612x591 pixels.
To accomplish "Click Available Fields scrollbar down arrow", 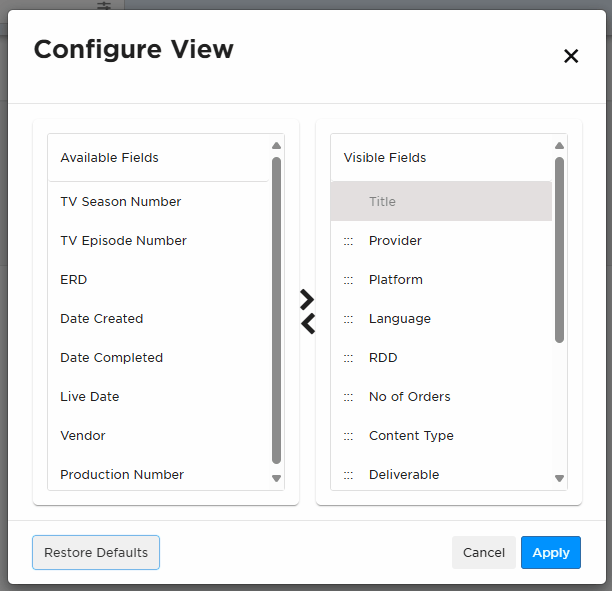I will pyautogui.click(x=276, y=478).
